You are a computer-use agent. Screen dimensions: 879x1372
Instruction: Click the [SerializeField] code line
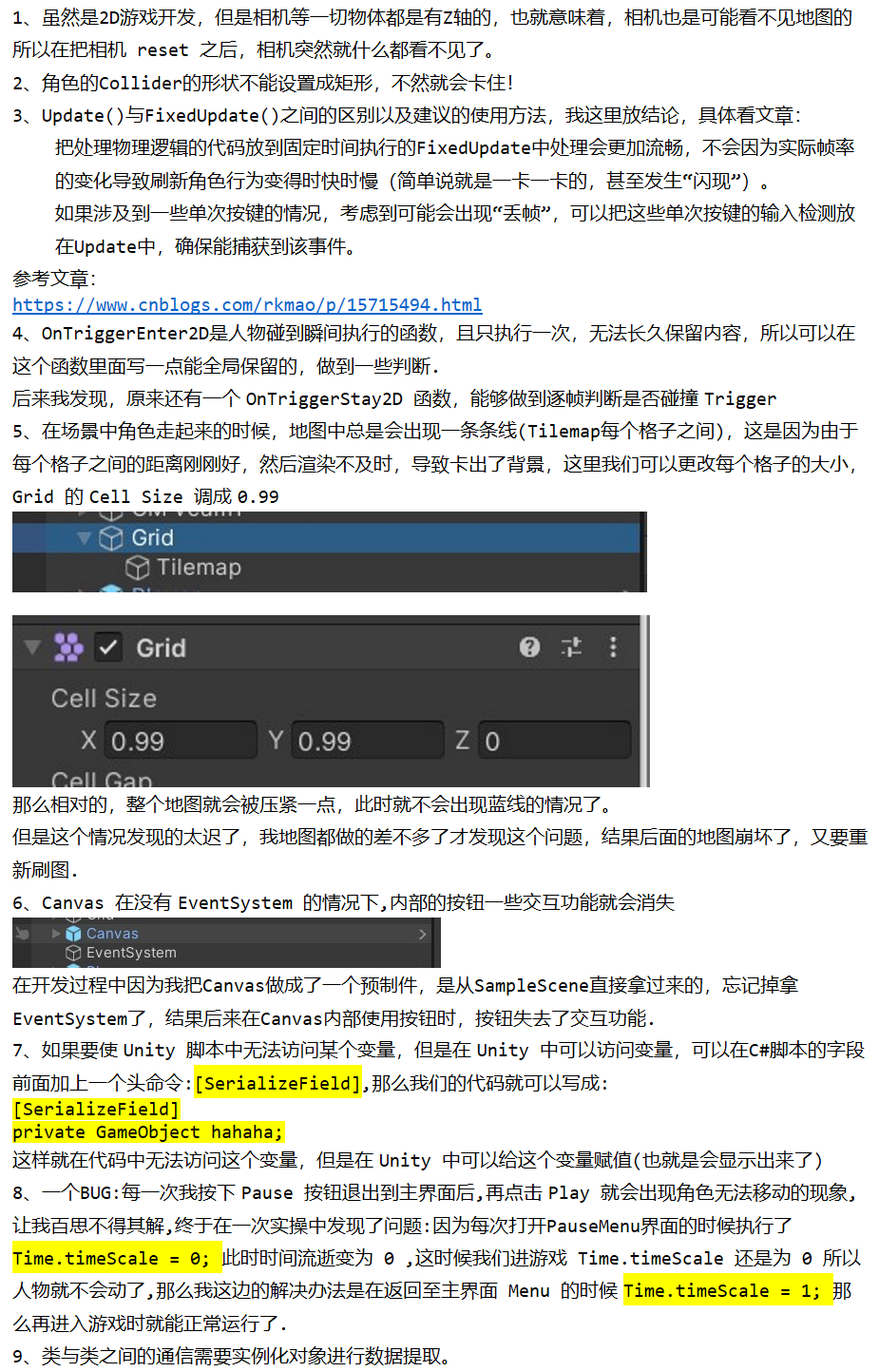(96, 1109)
